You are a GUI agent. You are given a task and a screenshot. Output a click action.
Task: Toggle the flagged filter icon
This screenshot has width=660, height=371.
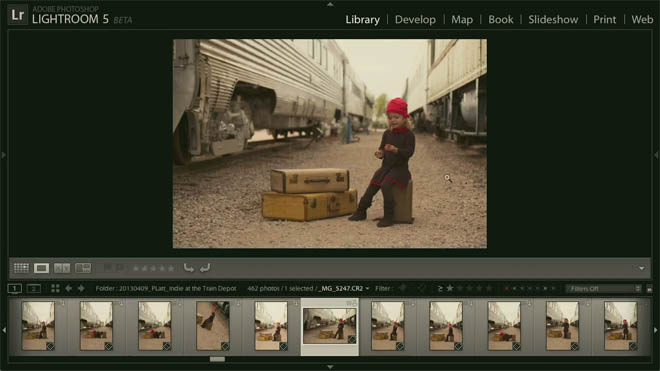click(403, 288)
